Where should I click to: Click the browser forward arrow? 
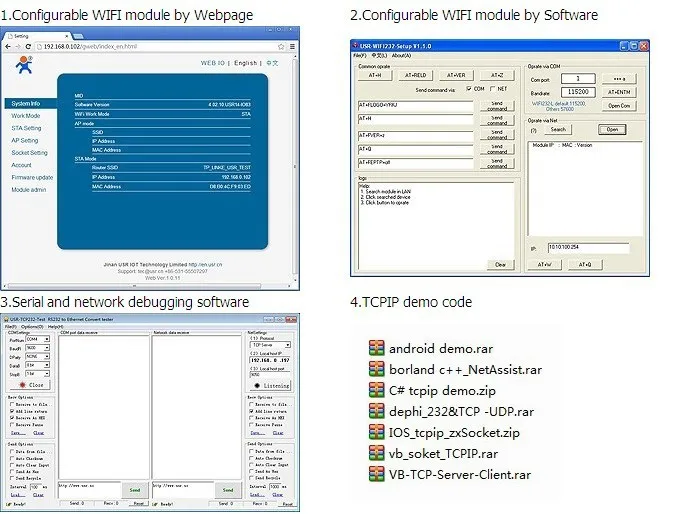pyautogui.click(x=18, y=46)
